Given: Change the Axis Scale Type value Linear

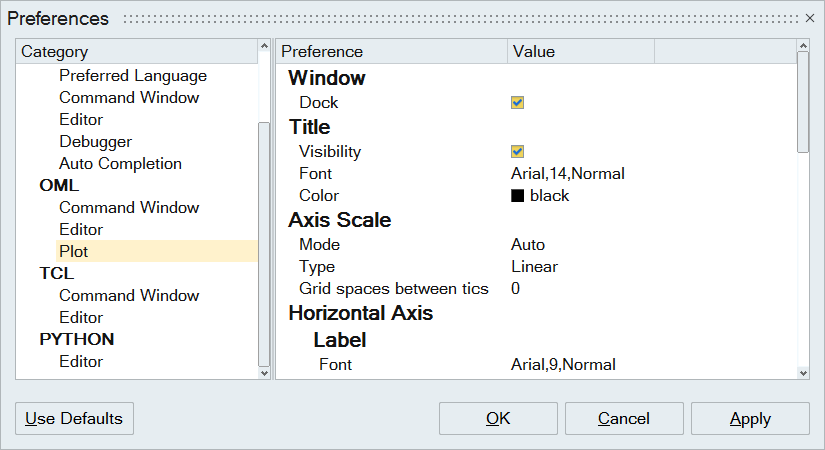Looking at the screenshot, I should tap(534, 266).
